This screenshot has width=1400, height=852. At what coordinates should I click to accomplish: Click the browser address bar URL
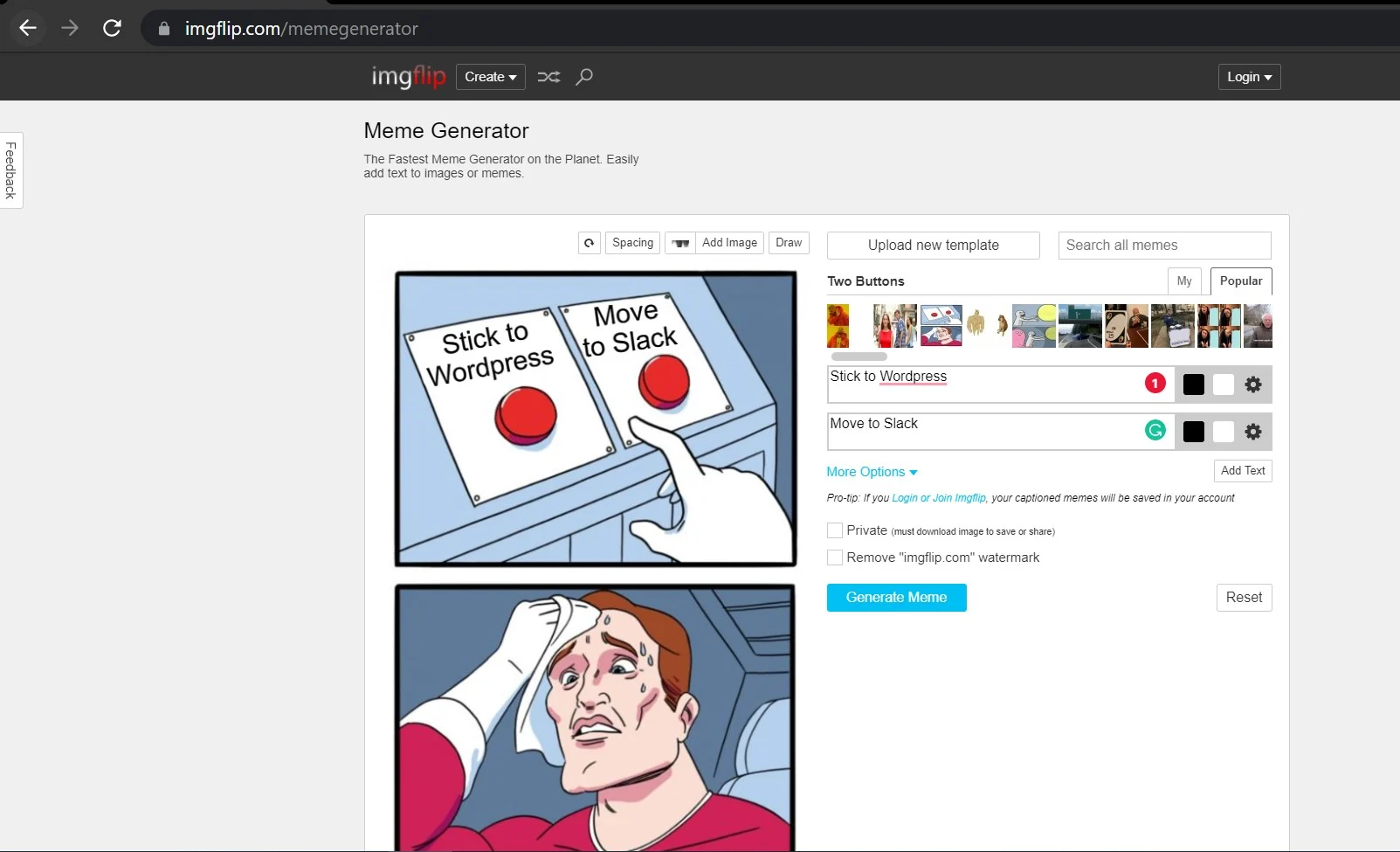click(301, 29)
